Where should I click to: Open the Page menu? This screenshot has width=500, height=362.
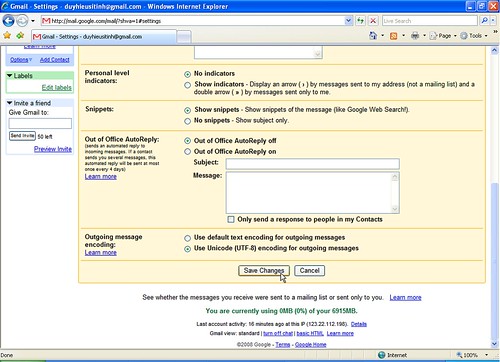click(x=443, y=36)
